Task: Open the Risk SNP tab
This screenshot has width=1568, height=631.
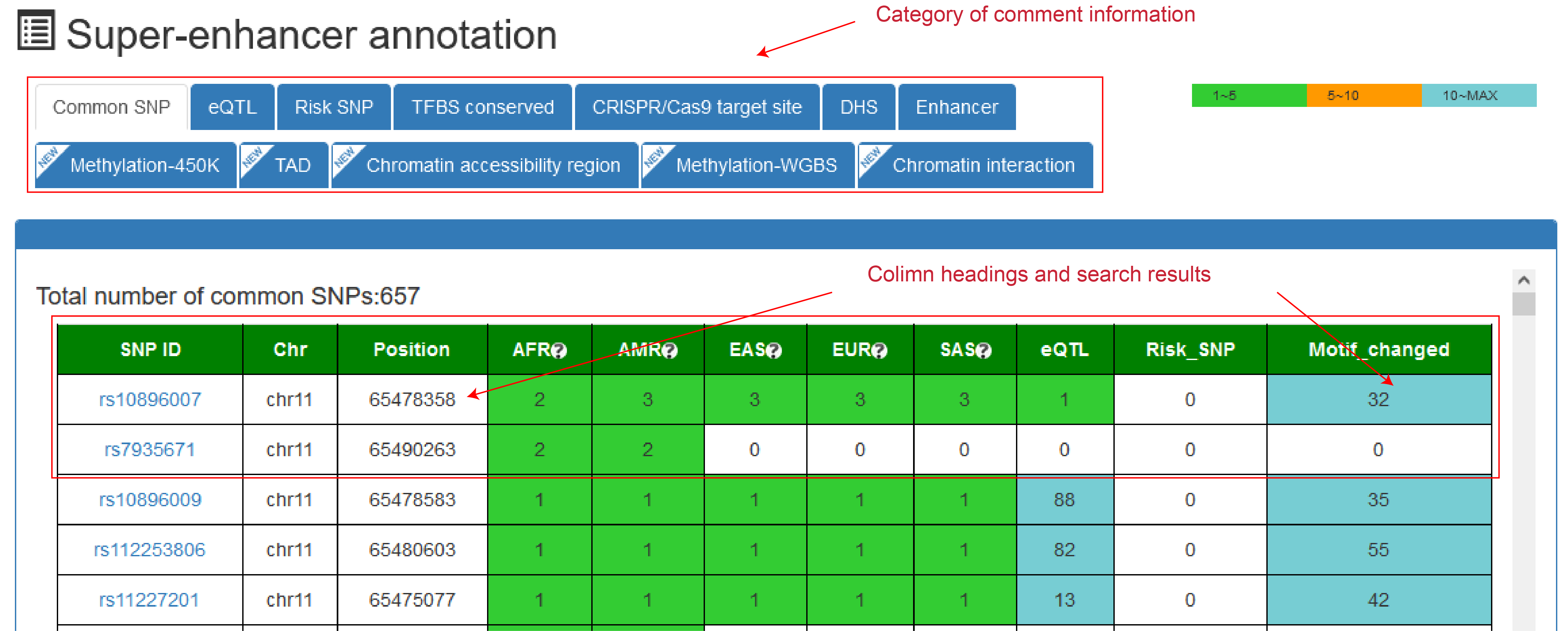Action: [x=333, y=107]
